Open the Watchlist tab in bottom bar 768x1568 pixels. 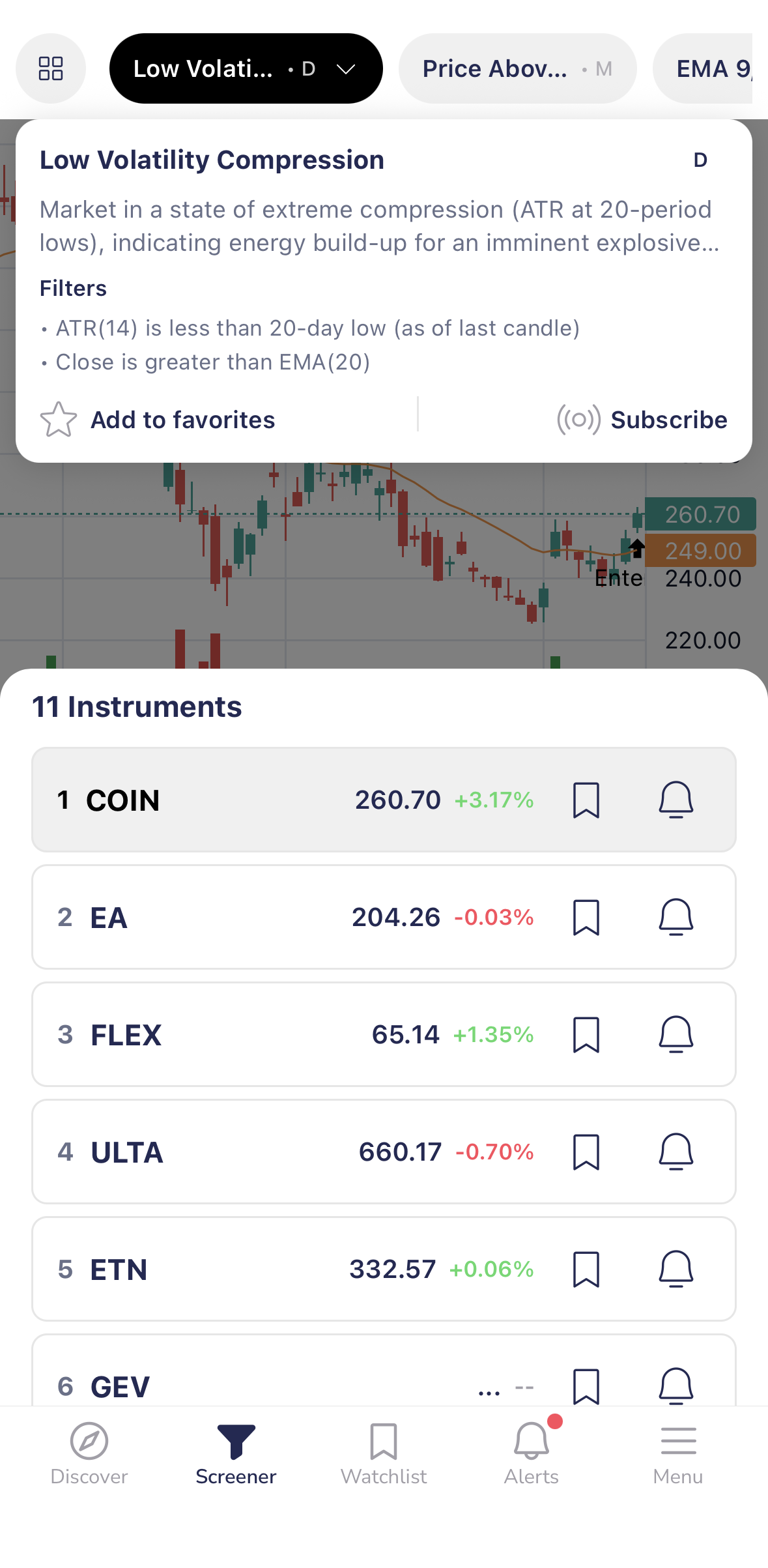click(384, 1453)
